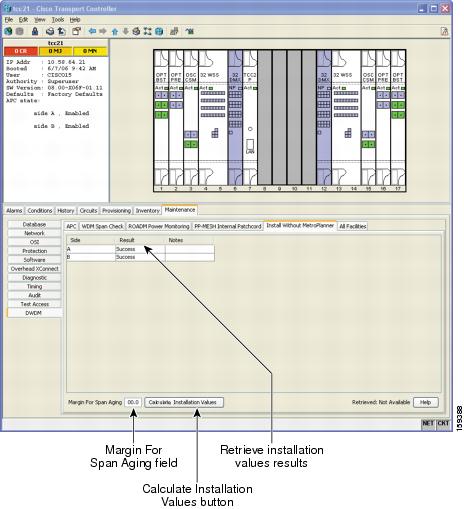Select the OPT PRE card in slot 16
464x509 pixels.
pos(383,118)
